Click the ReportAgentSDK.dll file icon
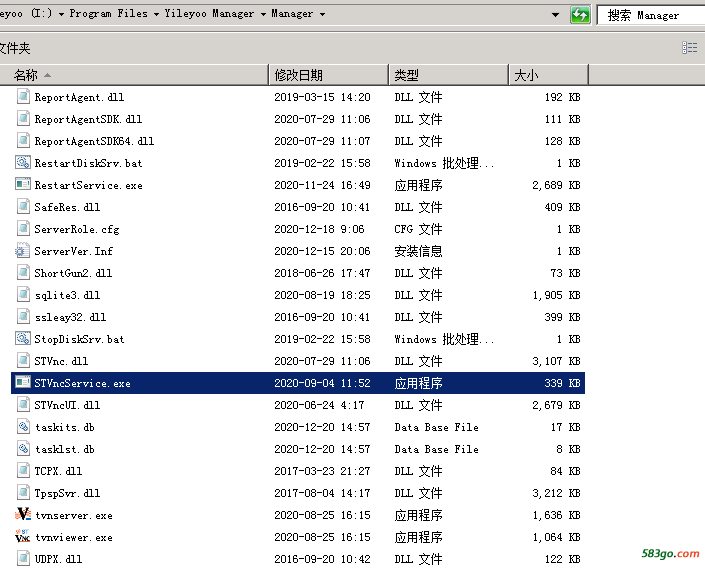 (23, 119)
